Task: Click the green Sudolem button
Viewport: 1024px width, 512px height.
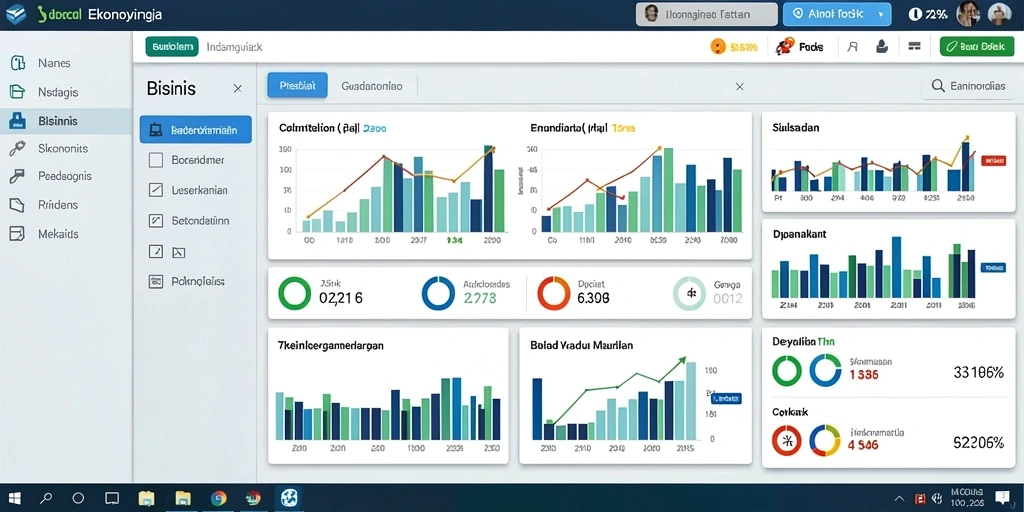Action: (x=172, y=46)
